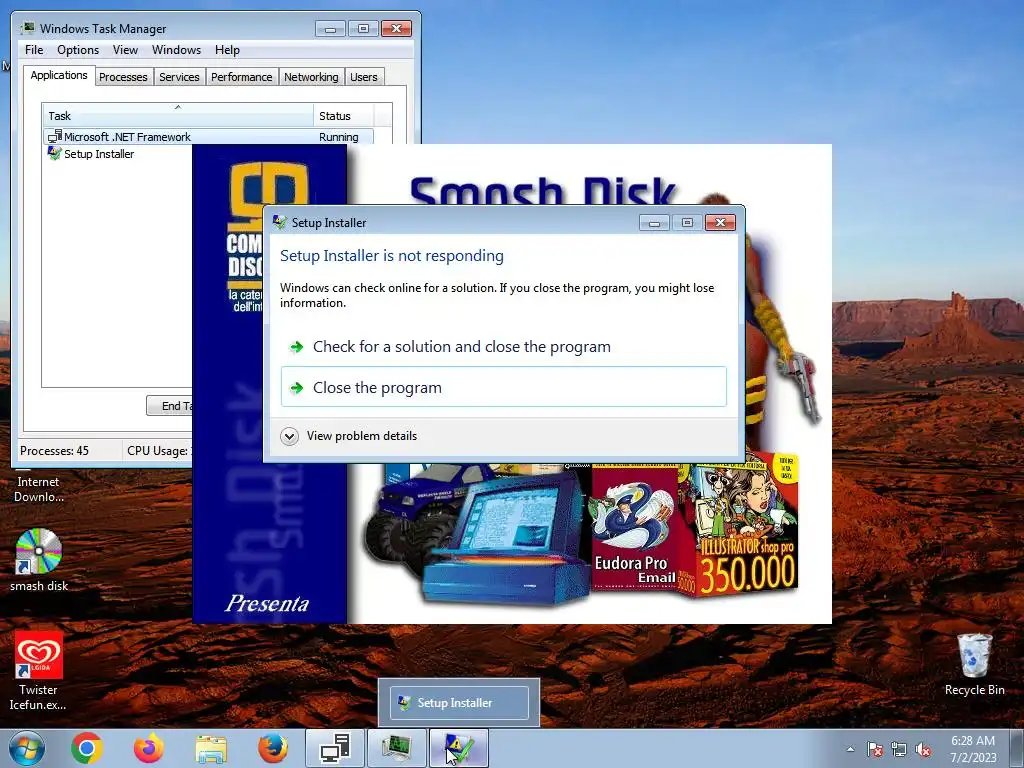Choose Check for a solution and close the program
This screenshot has height=768, width=1024.
click(504, 346)
